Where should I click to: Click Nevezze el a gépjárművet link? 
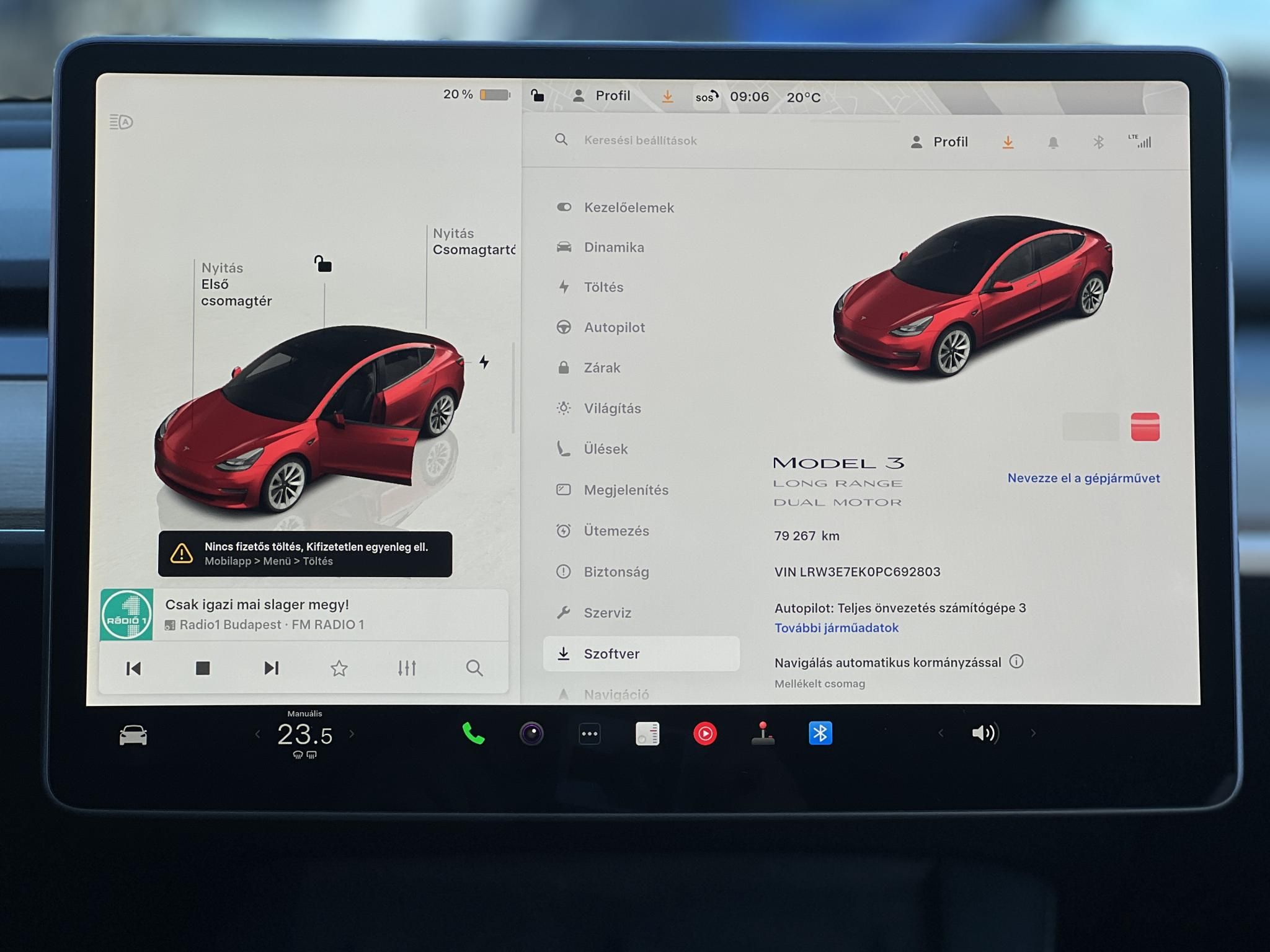click(1083, 478)
